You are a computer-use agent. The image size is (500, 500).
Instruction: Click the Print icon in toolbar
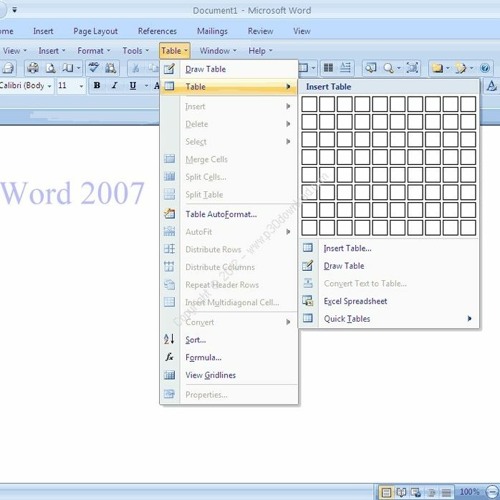pos(33,68)
